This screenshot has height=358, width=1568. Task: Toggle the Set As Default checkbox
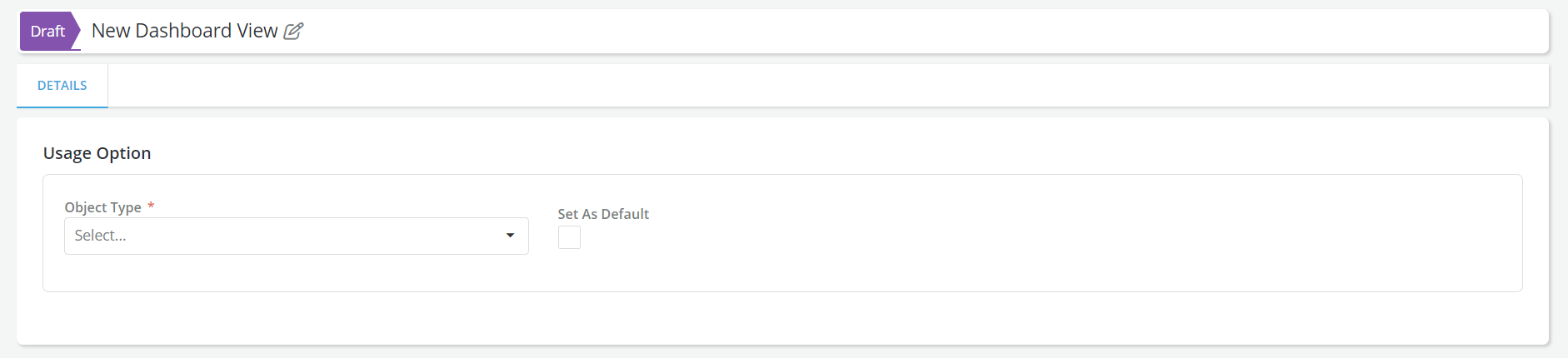click(x=569, y=238)
